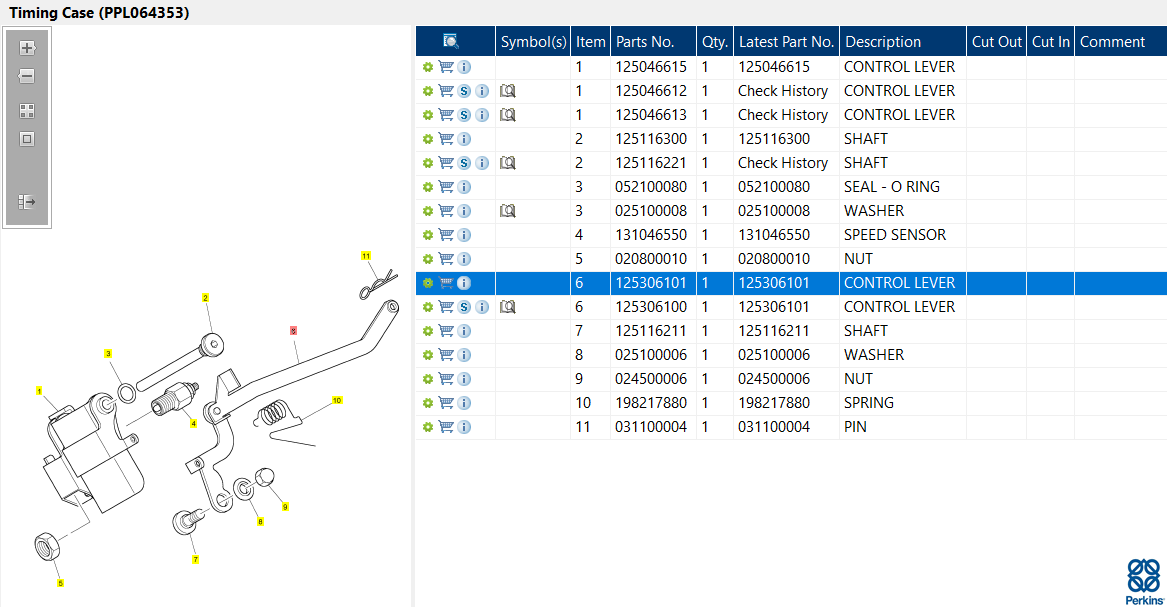Click the red highlighted callout on the lever

point(293,330)
